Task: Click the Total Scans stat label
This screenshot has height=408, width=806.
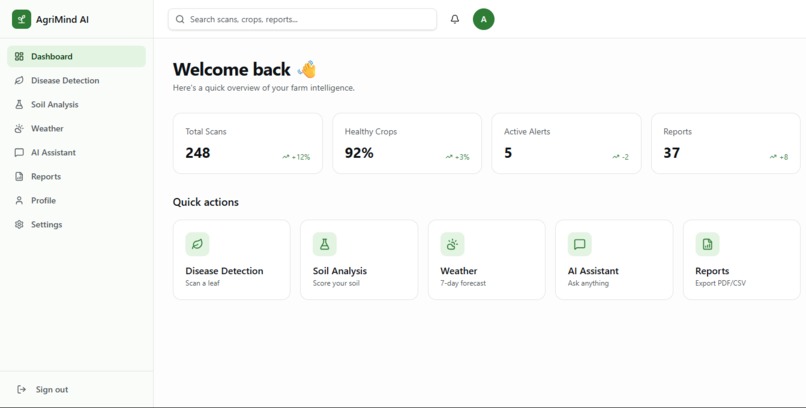Action: click(206, 132)
